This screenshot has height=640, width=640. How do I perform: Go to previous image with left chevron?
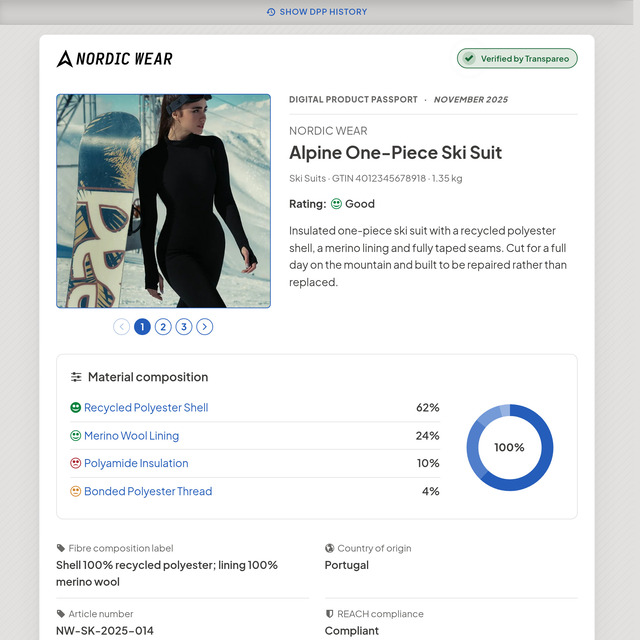pyautogui.click(x=122, y=327)
